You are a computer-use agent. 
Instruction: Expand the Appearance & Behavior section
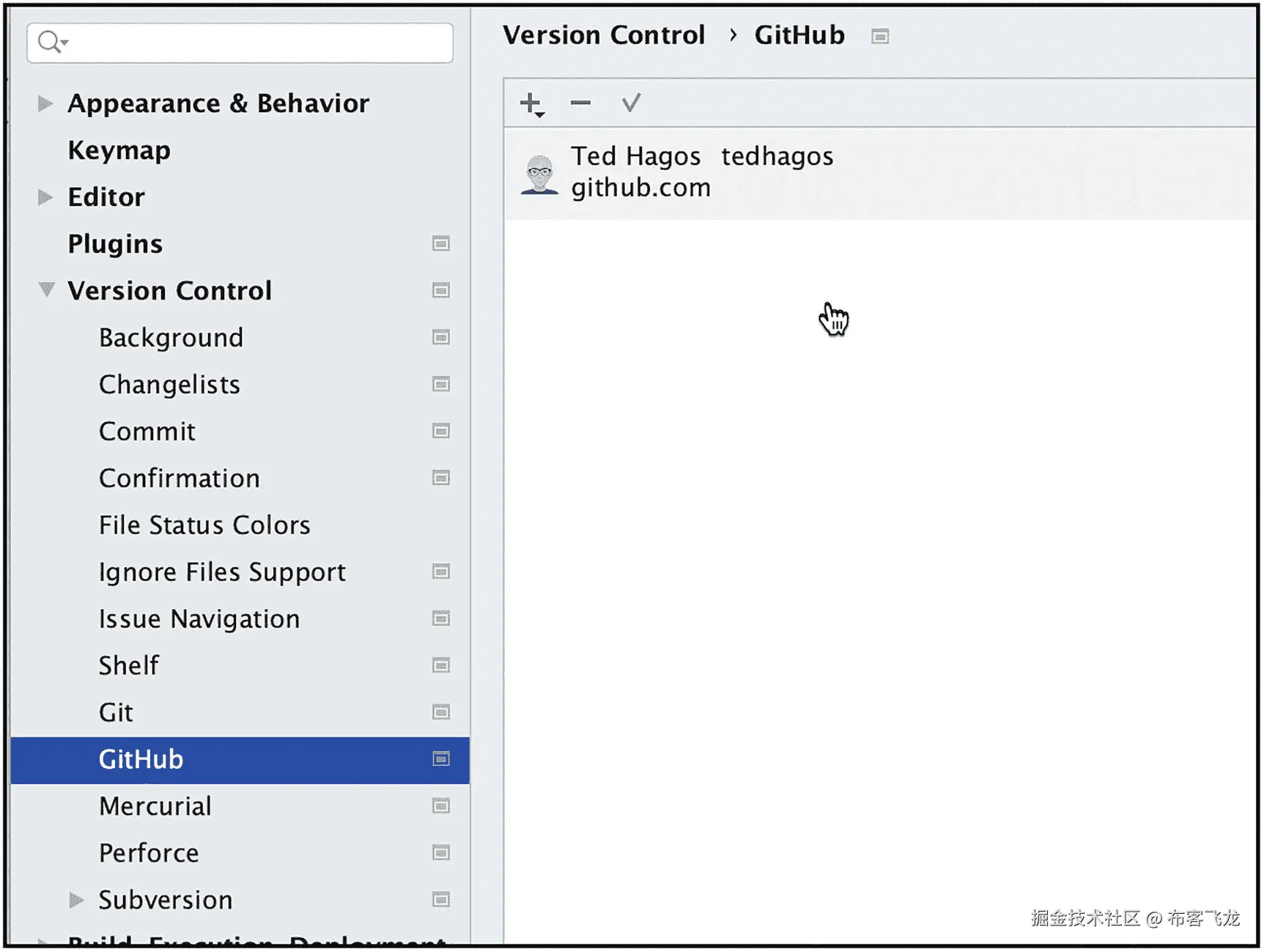click(x=45, y=104)
